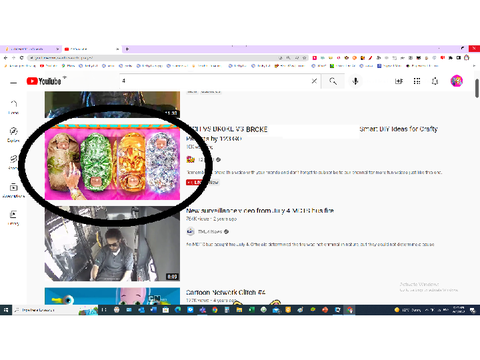Open the Windows Start menu
Image resolution: width=480 pixels, height=360 pixels.
[6, 310]
